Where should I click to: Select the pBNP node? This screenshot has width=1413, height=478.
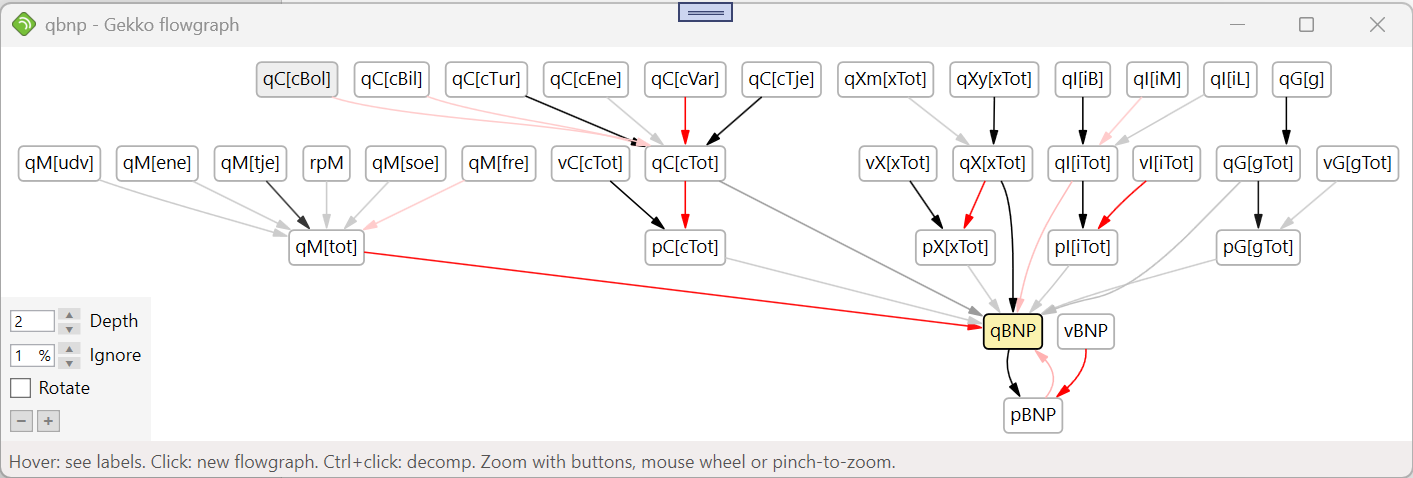point(1033,415)
